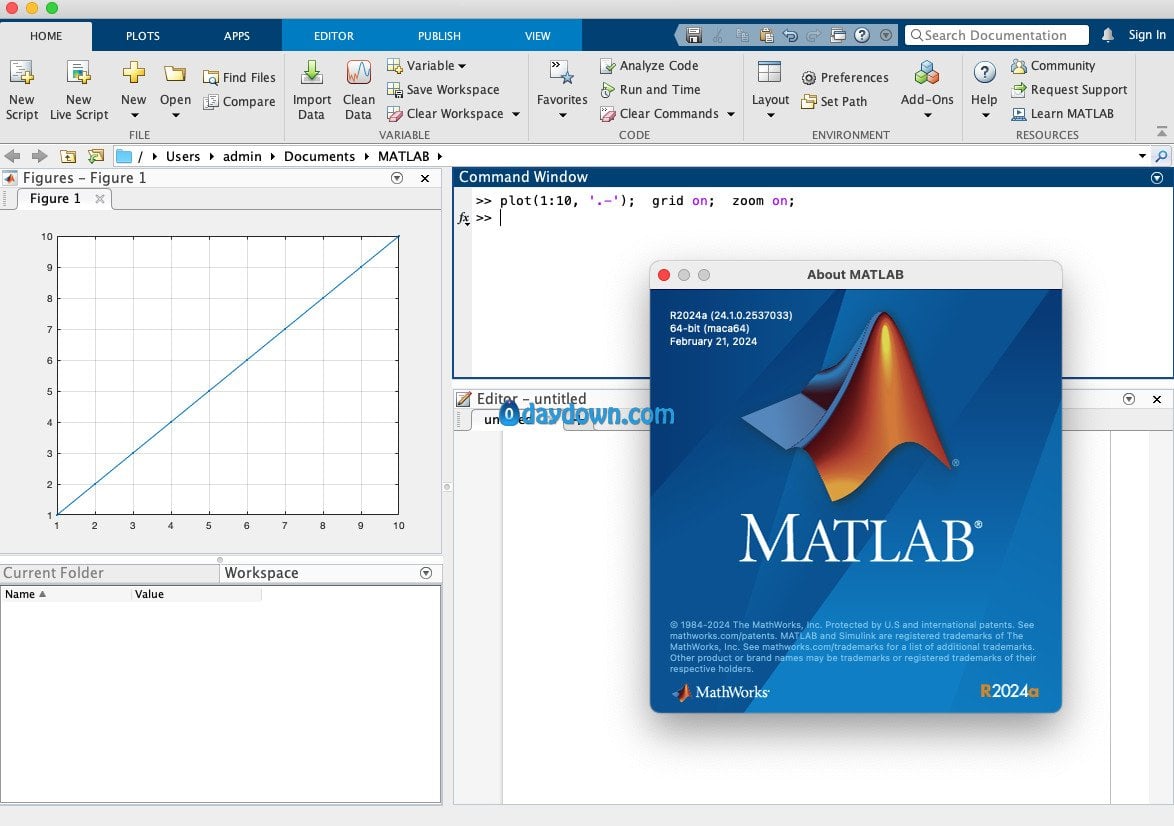Switch to the VIEW tab
1174x826 pixels.
(x=538, y=36)
